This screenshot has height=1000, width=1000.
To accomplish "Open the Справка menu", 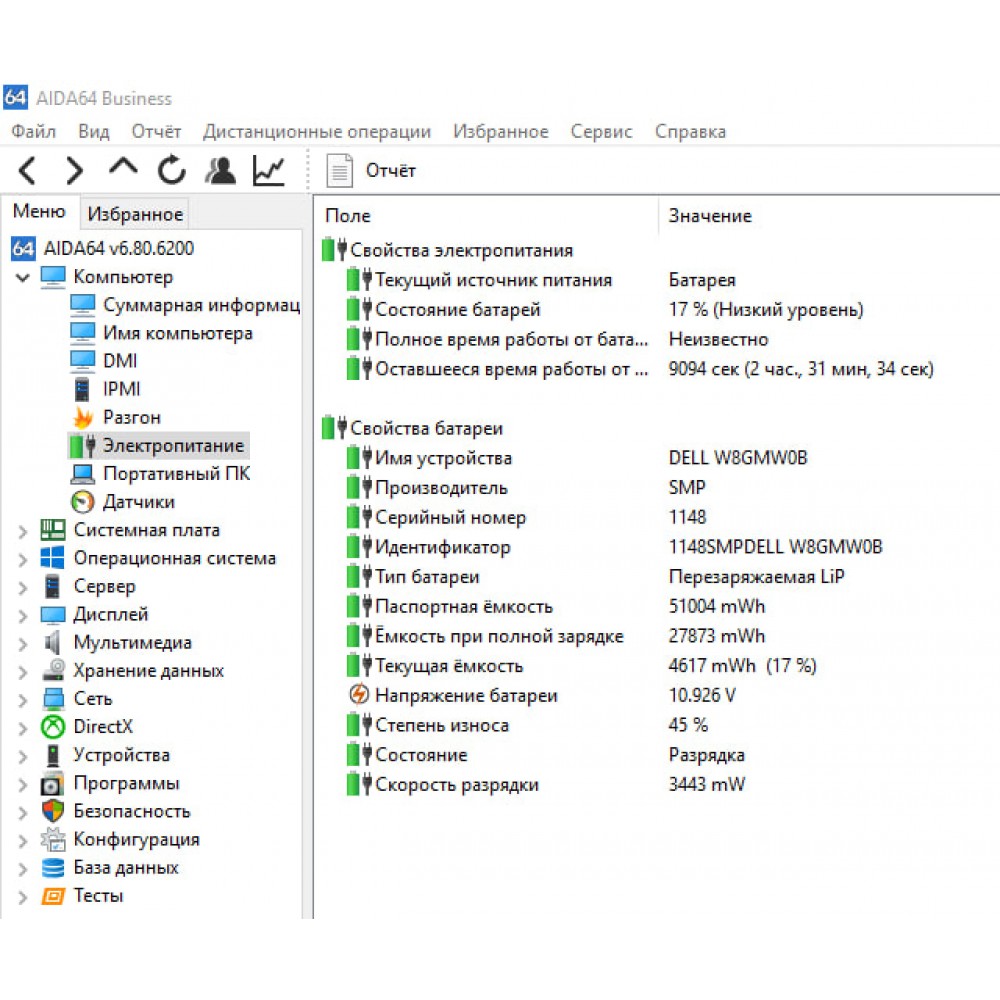I will click(690, 131).
